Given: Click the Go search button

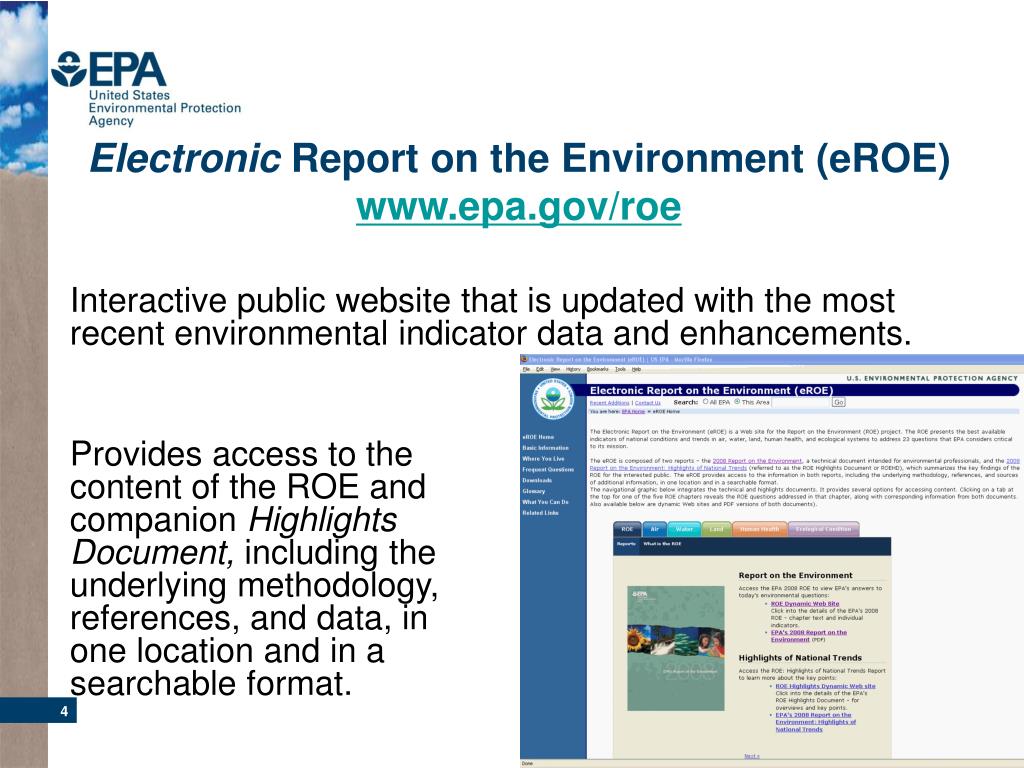Looking at the screenshot, I should click(839, 402).
